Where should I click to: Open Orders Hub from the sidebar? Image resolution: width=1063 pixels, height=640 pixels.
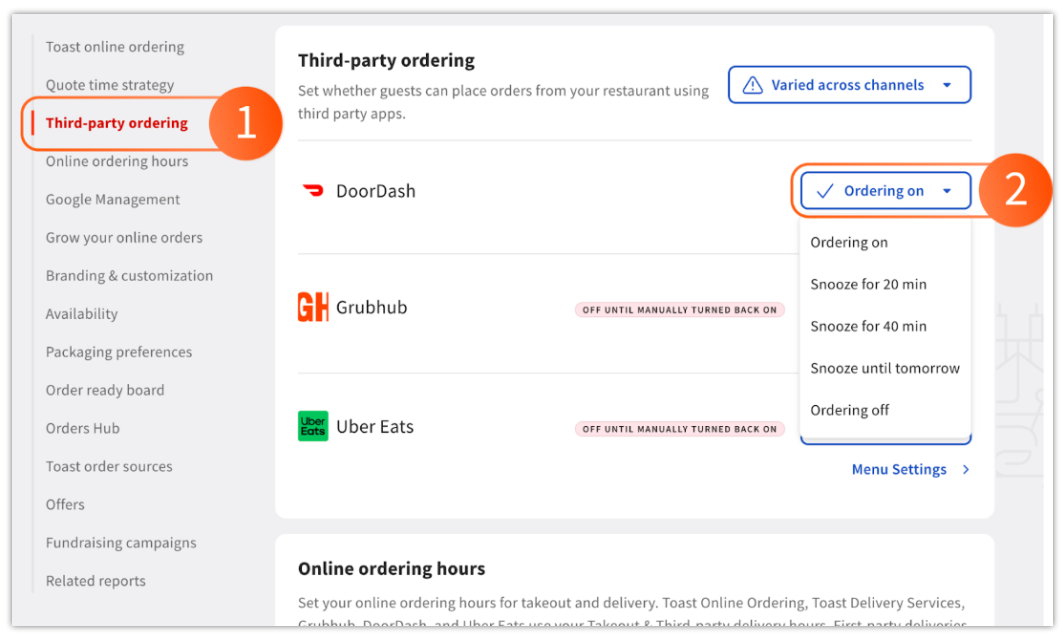point(83,428)
